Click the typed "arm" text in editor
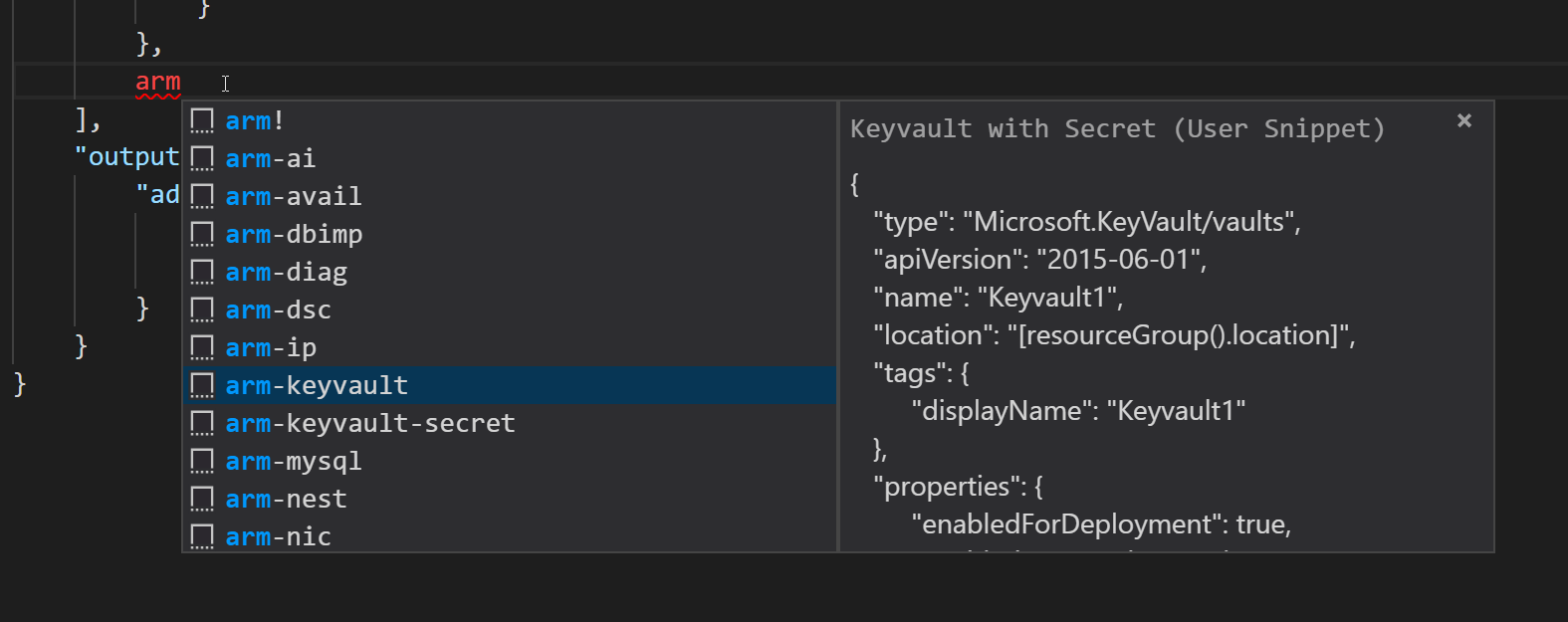Screen dimensions: 1568x622 (x=158, y=82)
